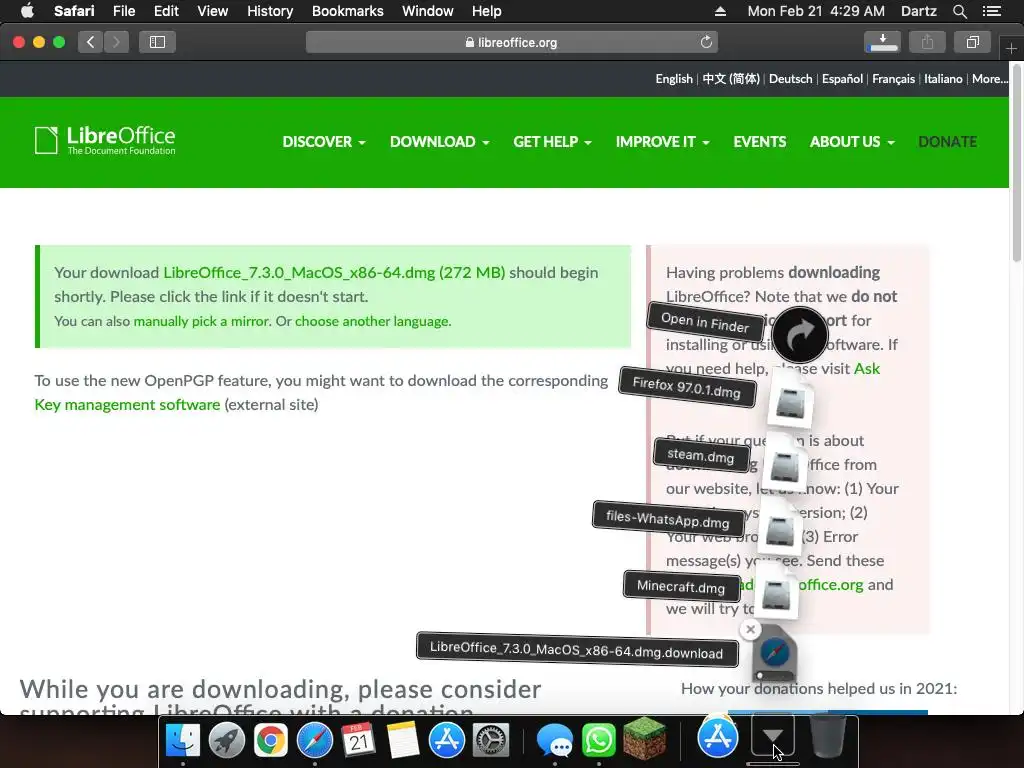Open the View menu
This screenshot has width=1024, height=768.
point(212,11)
